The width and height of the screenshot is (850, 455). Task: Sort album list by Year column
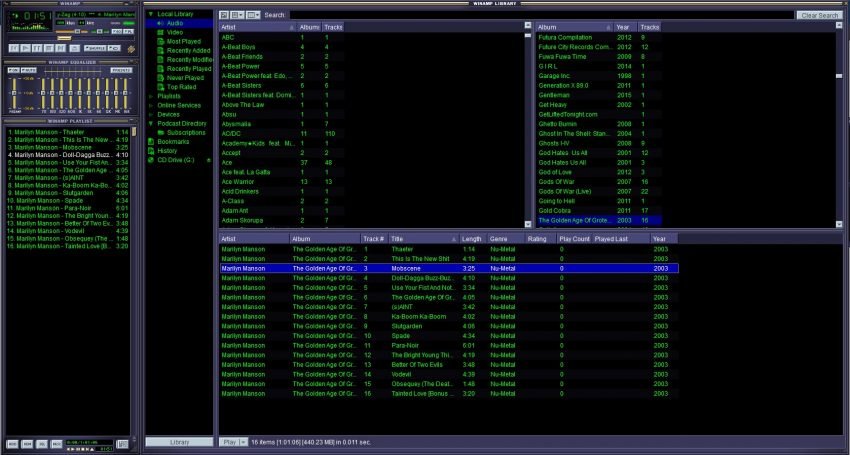click(x=624, y=27)
